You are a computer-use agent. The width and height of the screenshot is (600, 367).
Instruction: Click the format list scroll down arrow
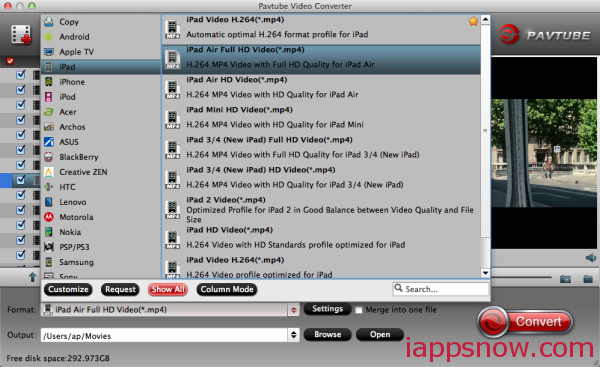[x=485, y=273]
